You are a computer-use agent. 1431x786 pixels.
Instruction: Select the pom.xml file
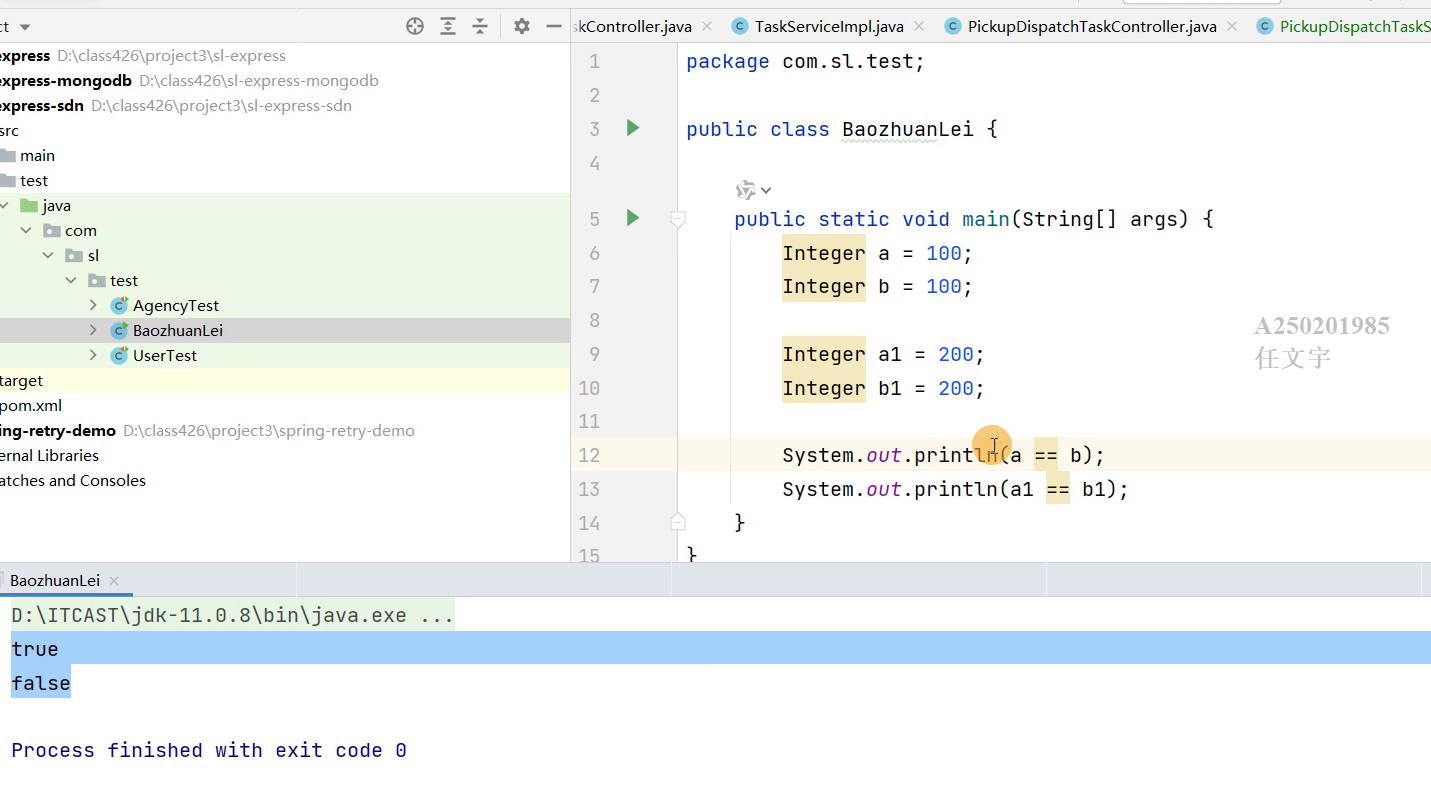point(31,405)
